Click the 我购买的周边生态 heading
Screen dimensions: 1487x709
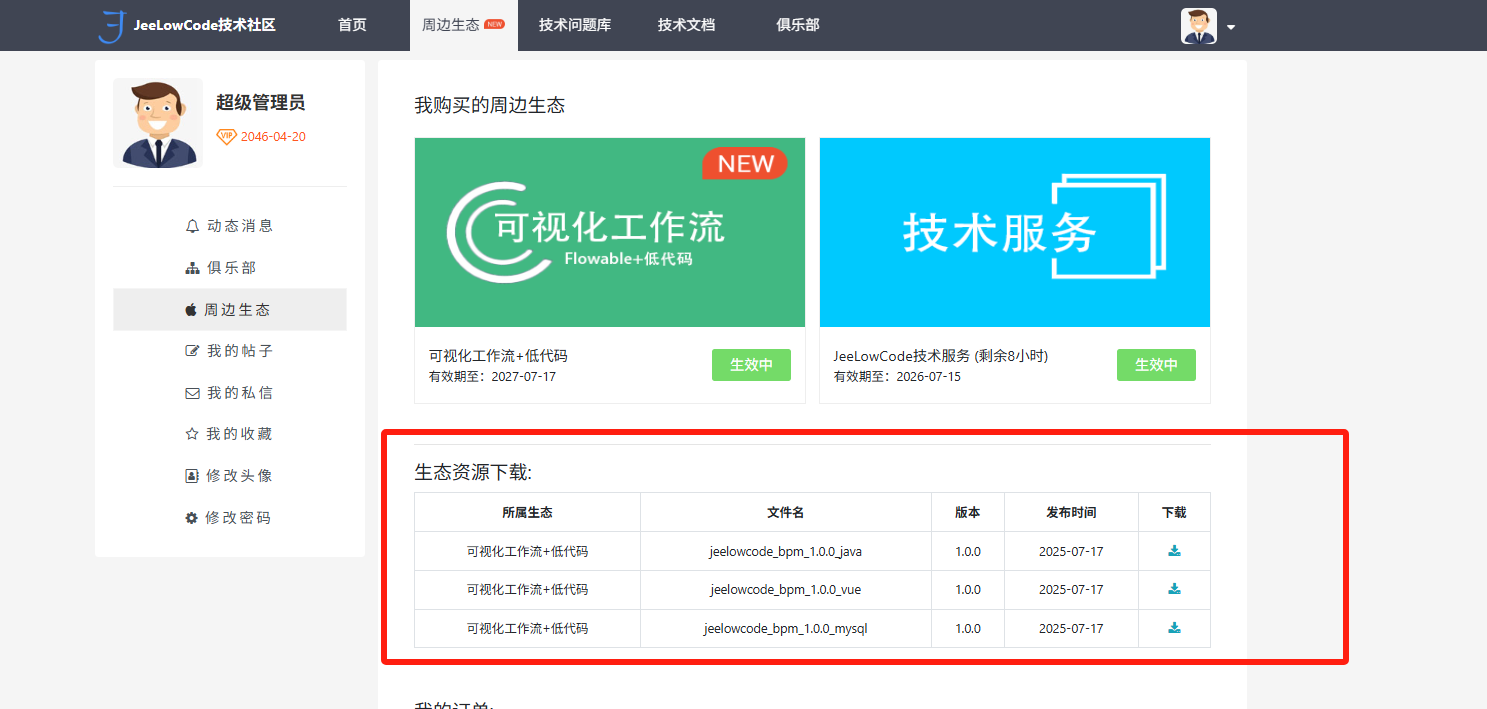(490, 105)
